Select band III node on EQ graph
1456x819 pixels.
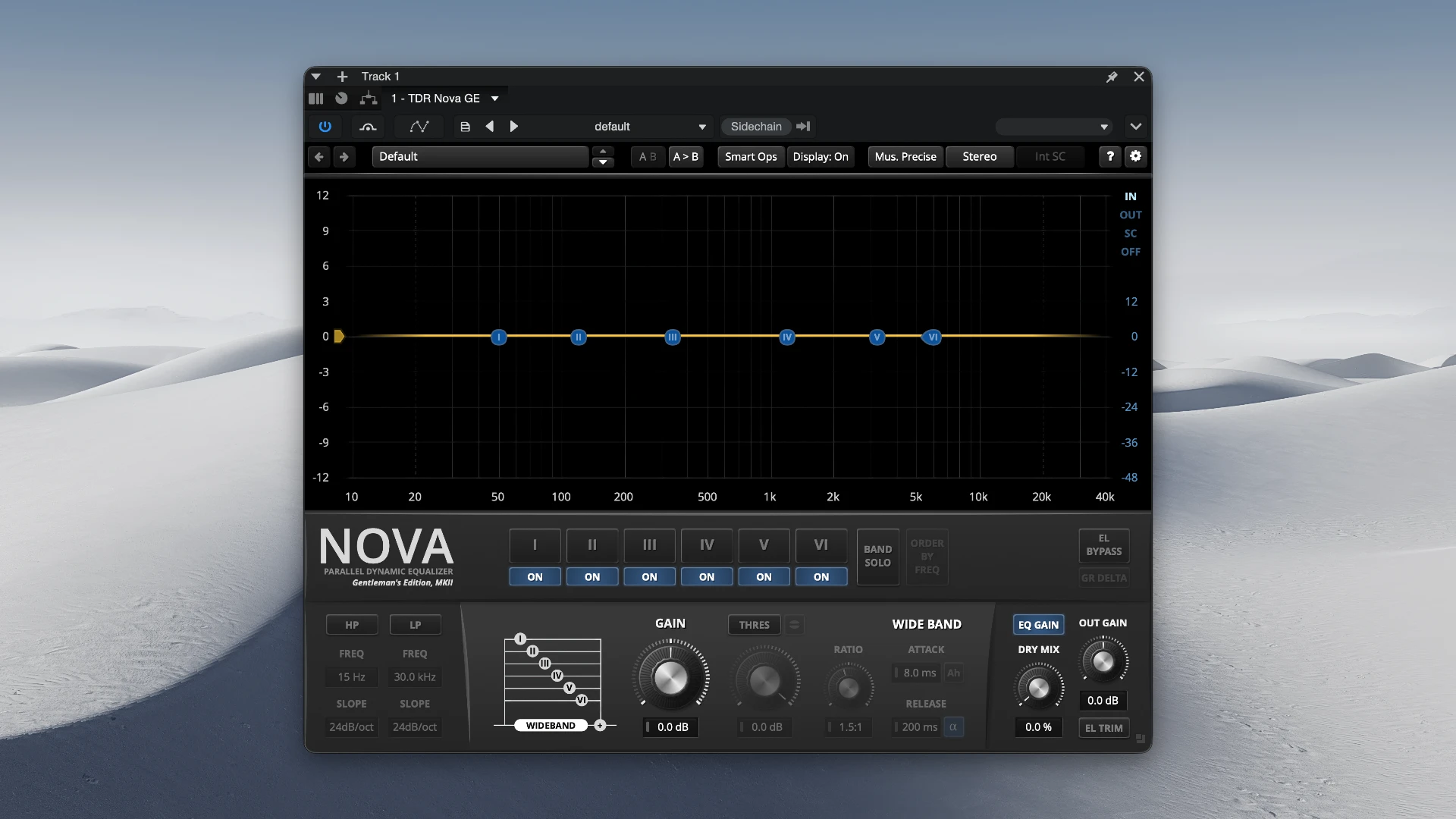673,337
